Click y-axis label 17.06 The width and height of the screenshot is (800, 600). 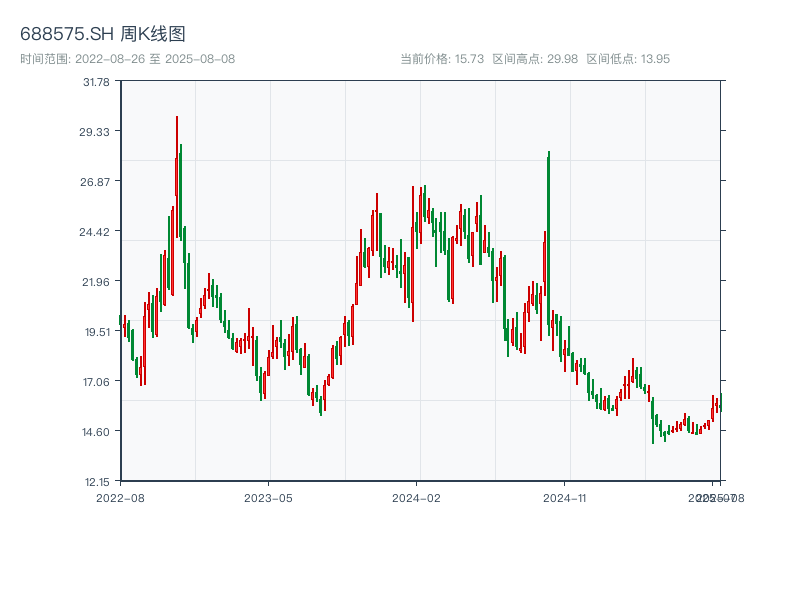click(x=96, y=382)
